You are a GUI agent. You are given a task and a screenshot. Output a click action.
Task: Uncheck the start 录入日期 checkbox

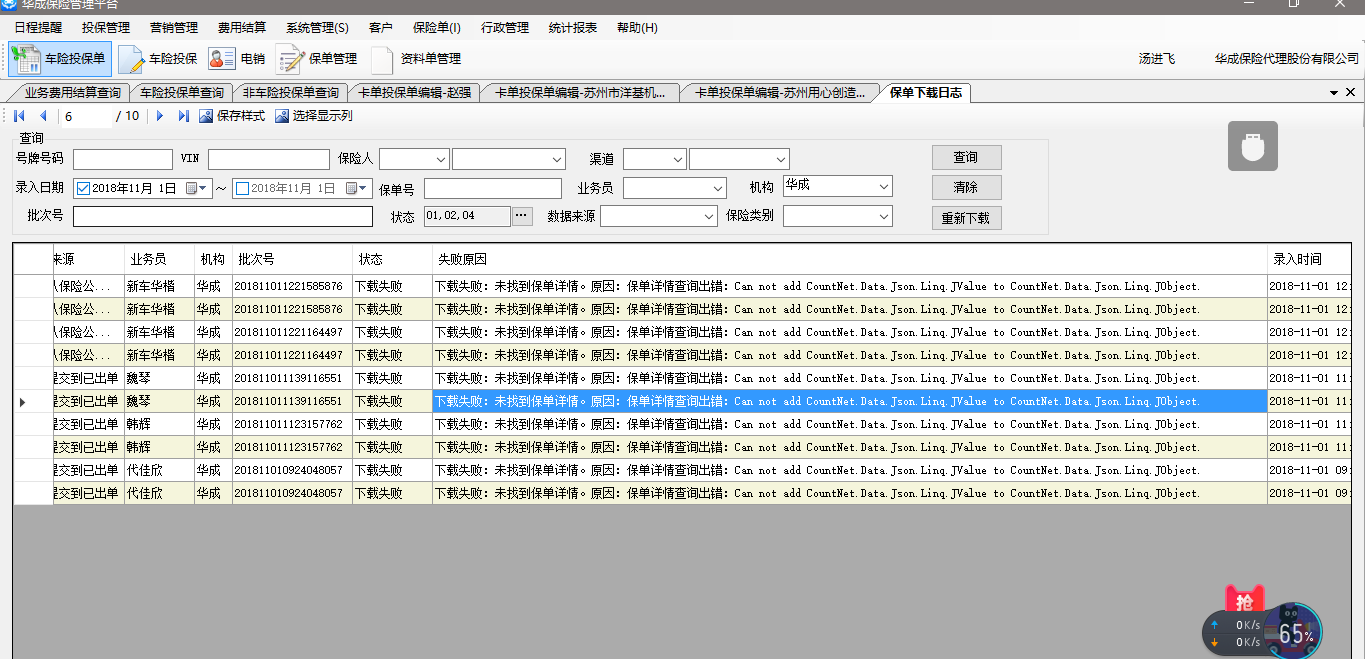click(83, 188)
